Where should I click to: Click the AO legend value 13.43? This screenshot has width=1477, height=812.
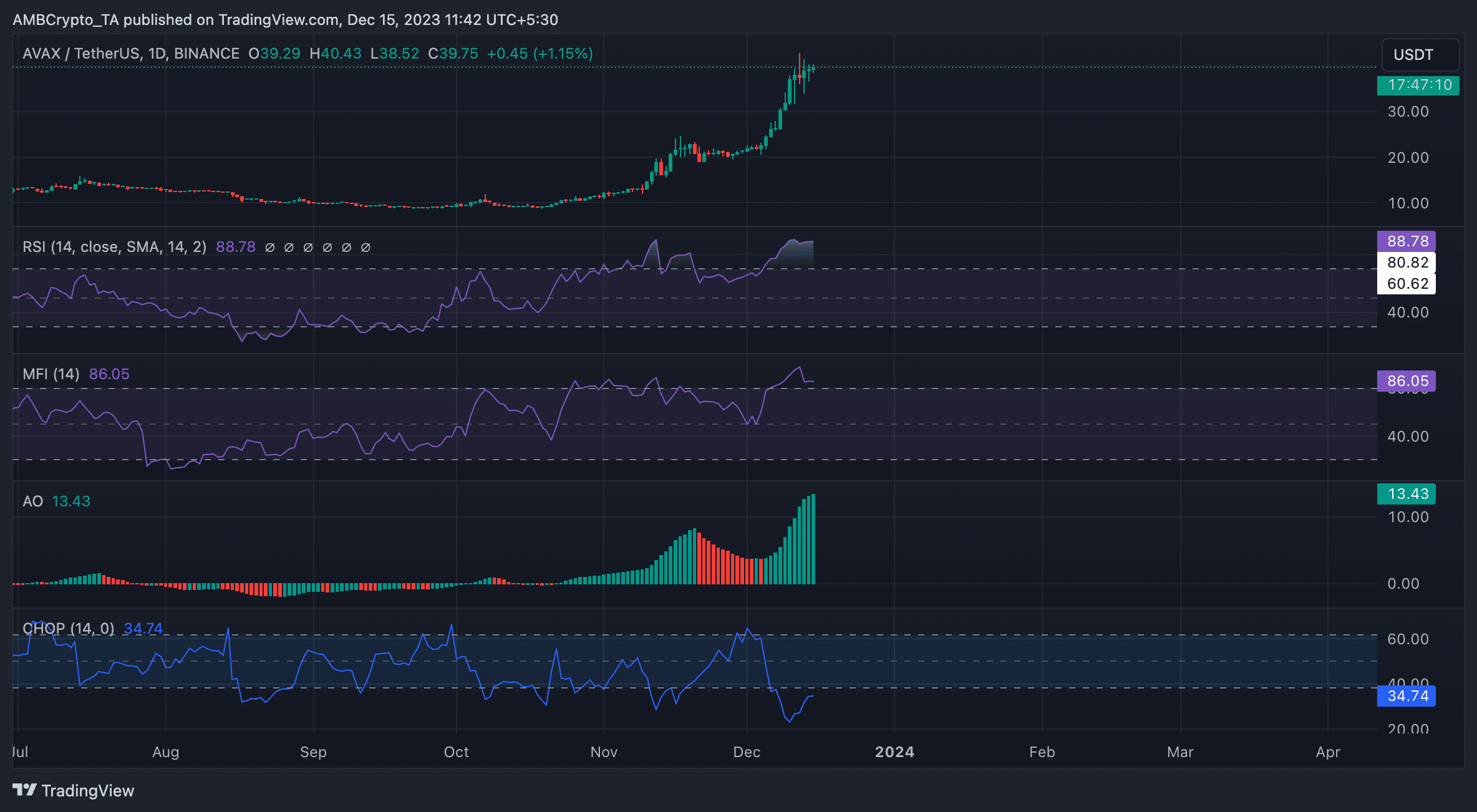pos(71,501)
